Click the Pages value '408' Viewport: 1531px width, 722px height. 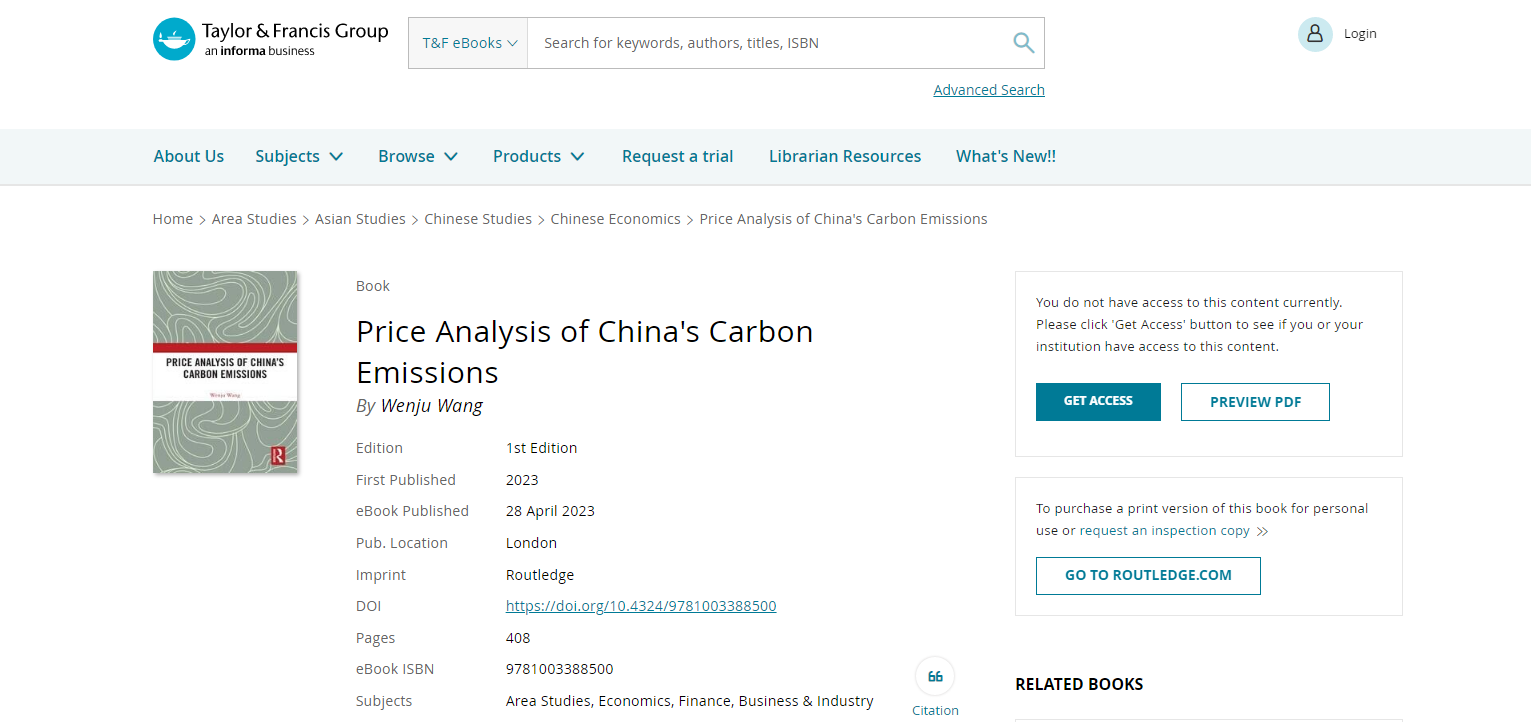coord(518,638)
